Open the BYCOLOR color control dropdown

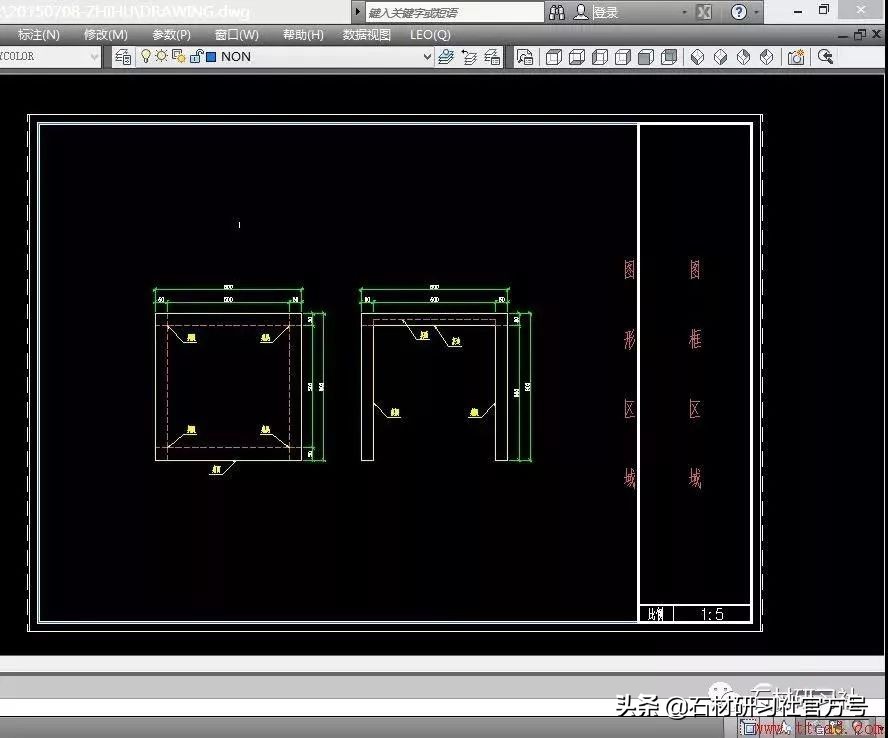point(49,57)
